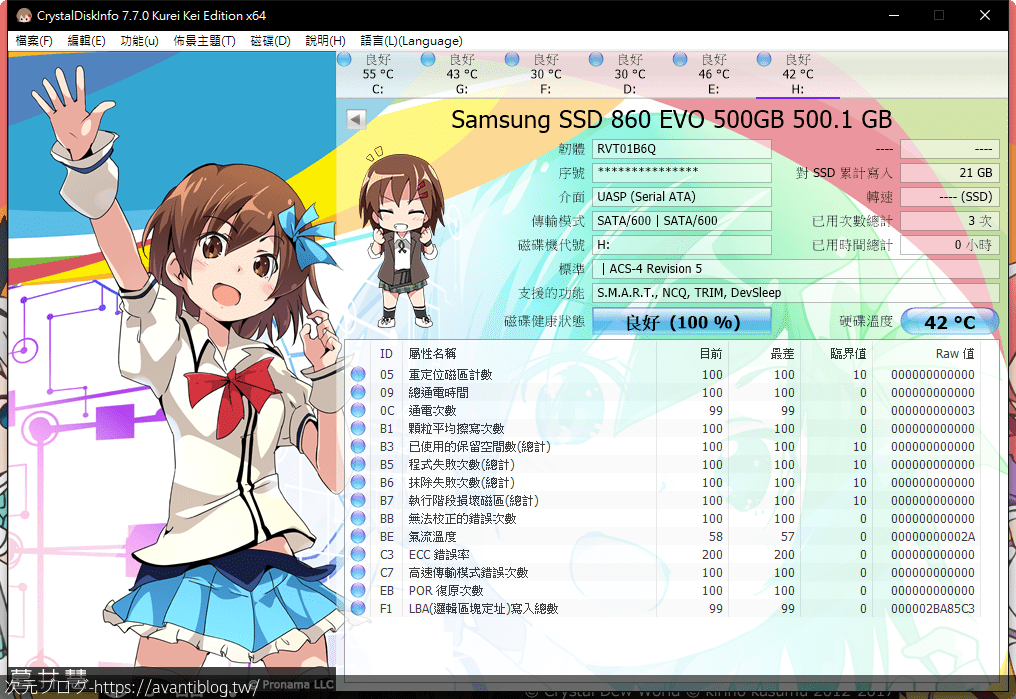Image resolution: width=1016 pixels, height=699 pixels.
Task: Select the ECC 錯誤率 attribute row
Action: click(x=663, y=555)
